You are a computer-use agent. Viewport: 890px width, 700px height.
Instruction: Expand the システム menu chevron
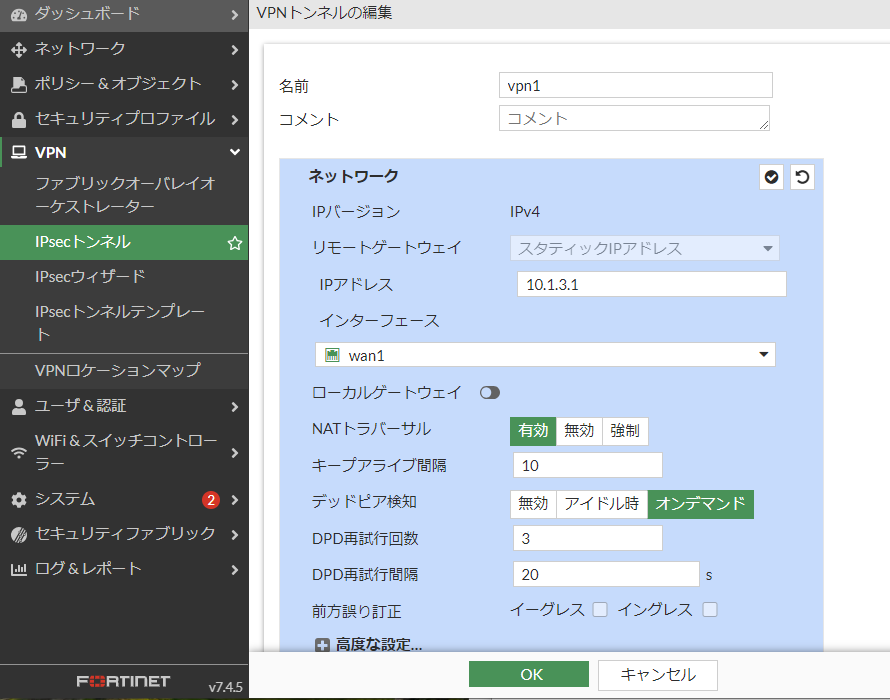pyautogui.click(x=234, y=500)
